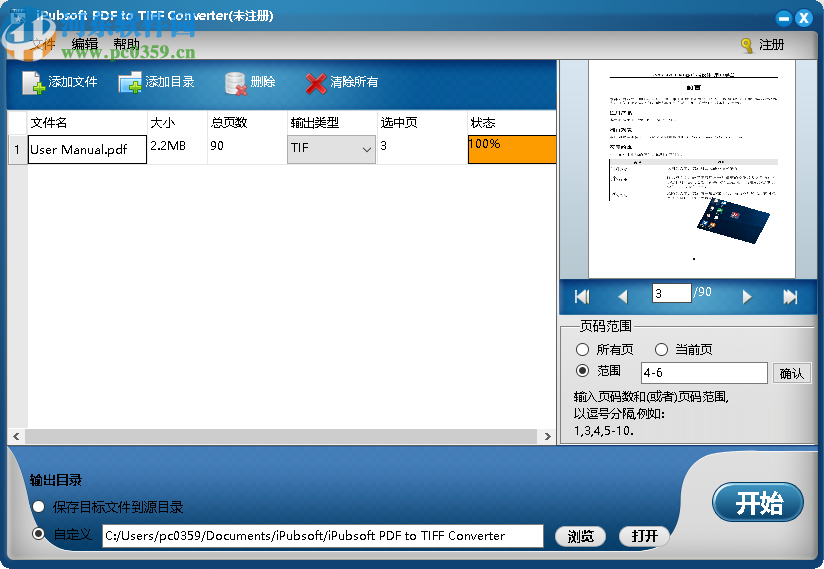Select the 范围 radio option
Image resolution: width=824 pixels, height=569 pixels.
[x=582, y=371]
